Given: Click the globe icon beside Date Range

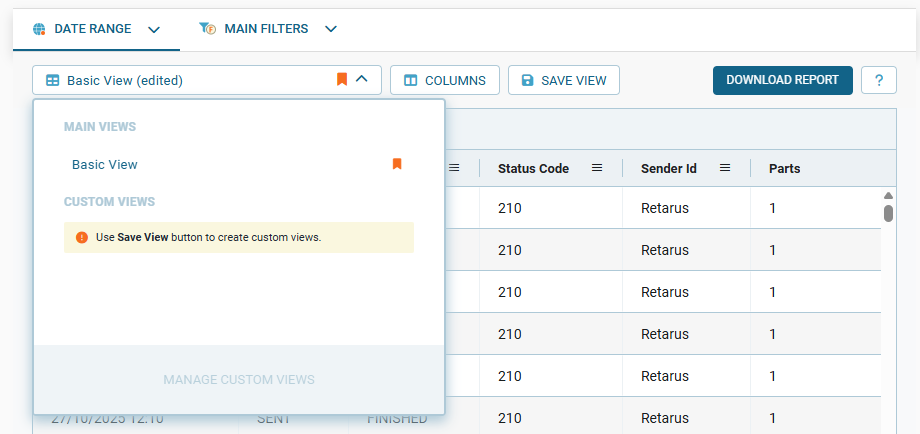Looking at the screenshot, I should (39, 29).
